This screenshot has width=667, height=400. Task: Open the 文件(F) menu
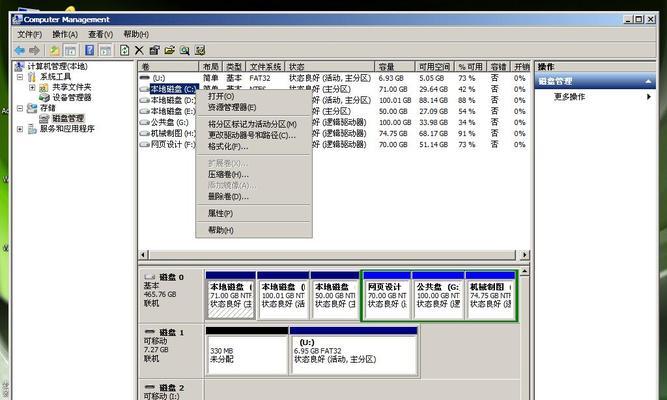point(29,34)
